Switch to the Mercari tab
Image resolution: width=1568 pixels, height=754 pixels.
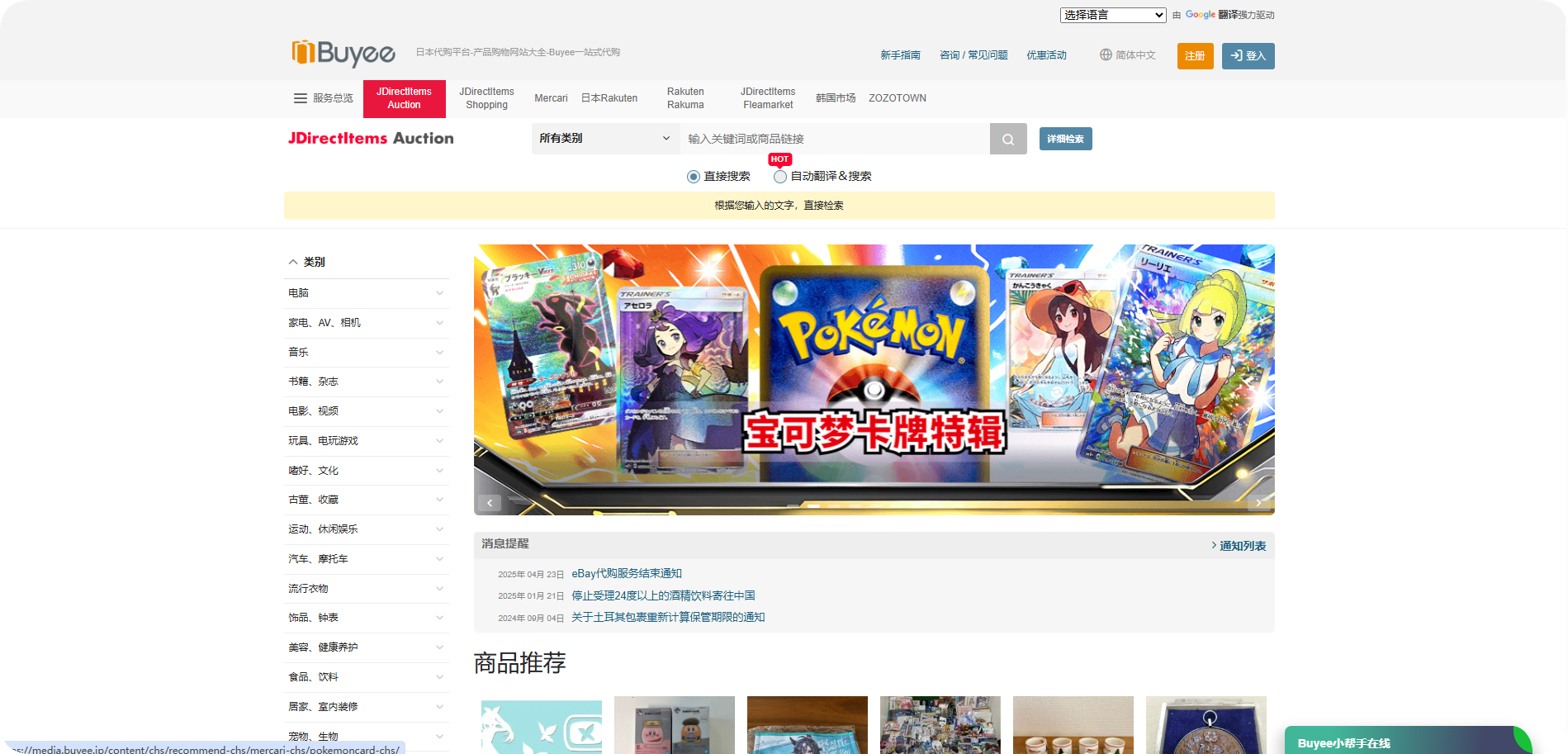click(x=551, y=98)
